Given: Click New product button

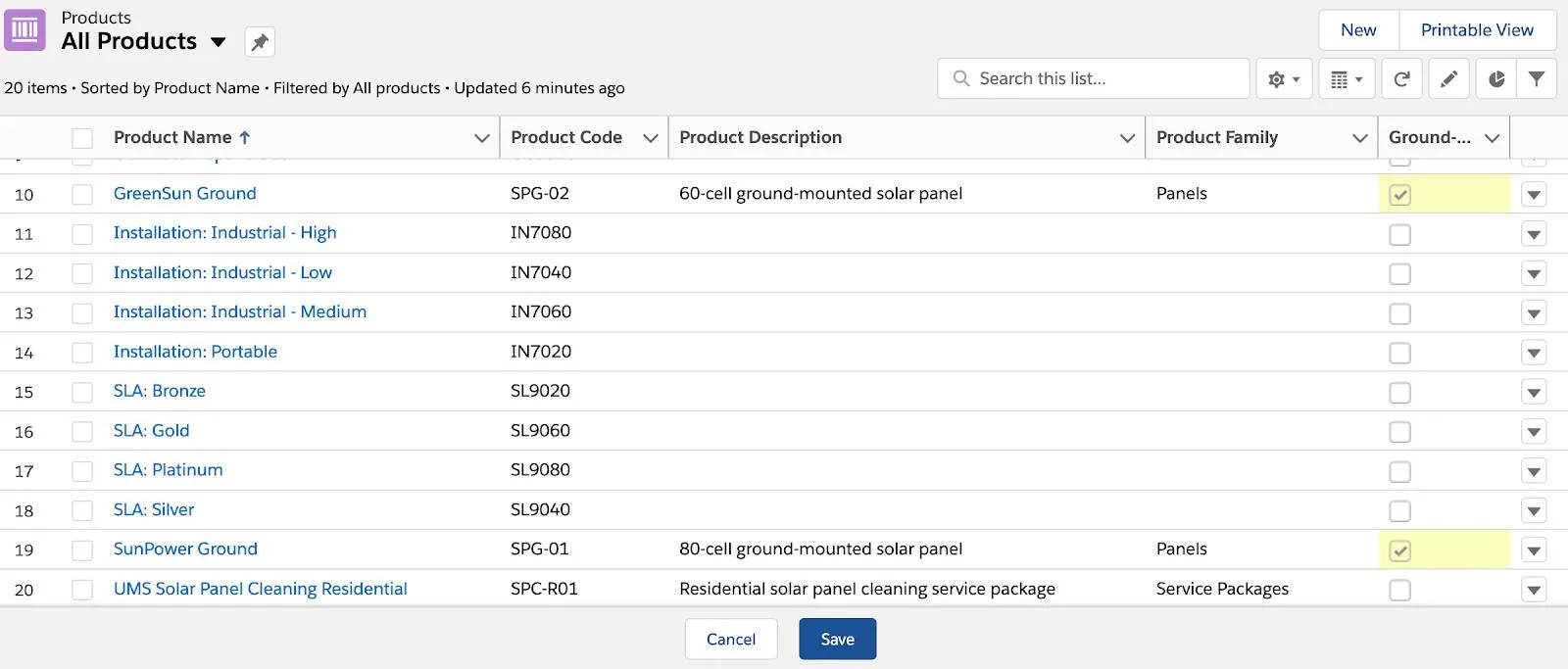Looking at the screenshot, I should (x=1358, y=30).
